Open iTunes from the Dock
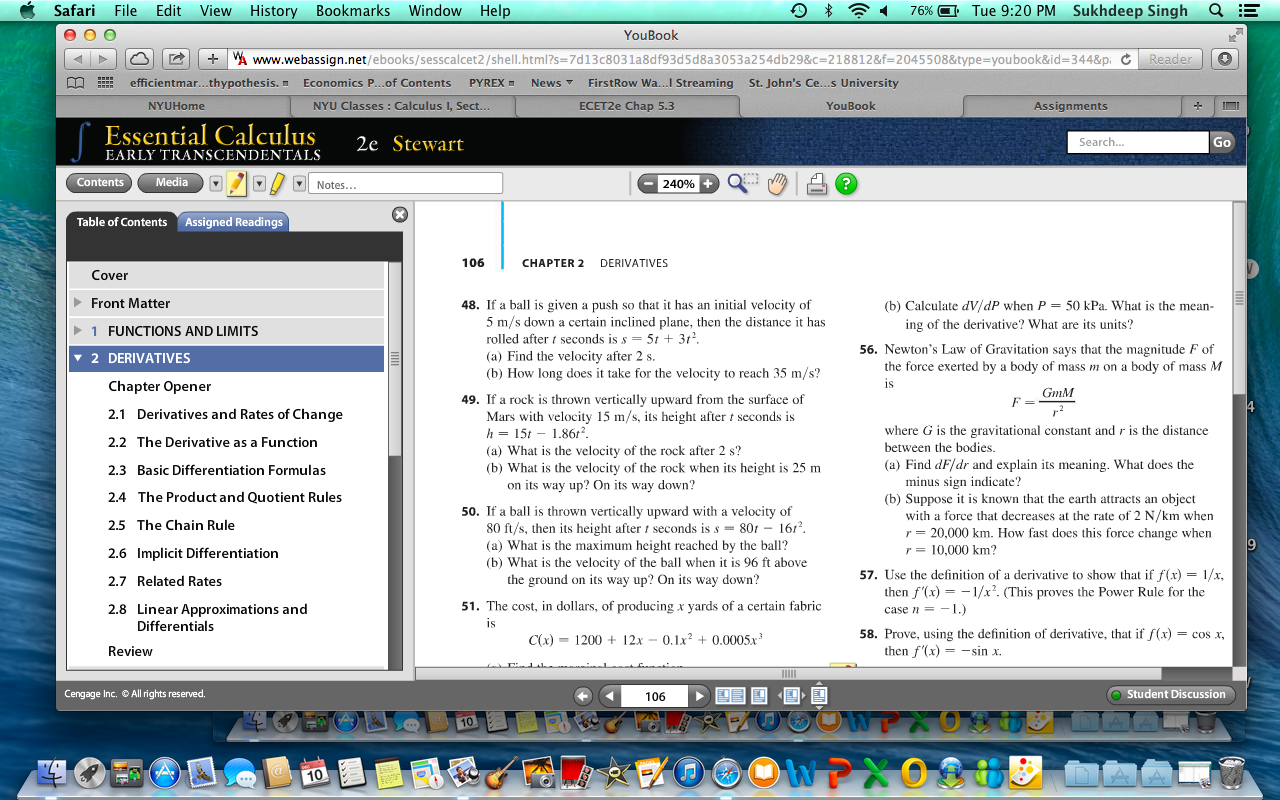This screenshot has height=800, width=1280. [x=687, y=772]
